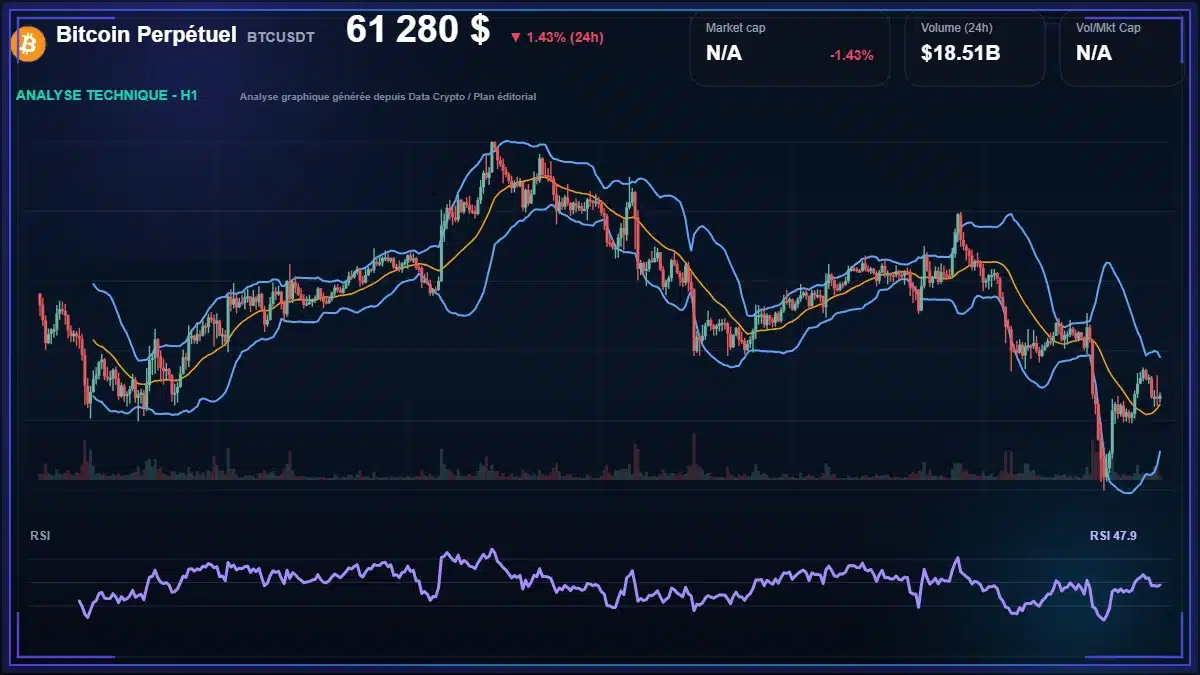This screenshot has height=675, width=1200.
Task: Click the RSI label left of oscillator
Action: [x=41, y=536]
